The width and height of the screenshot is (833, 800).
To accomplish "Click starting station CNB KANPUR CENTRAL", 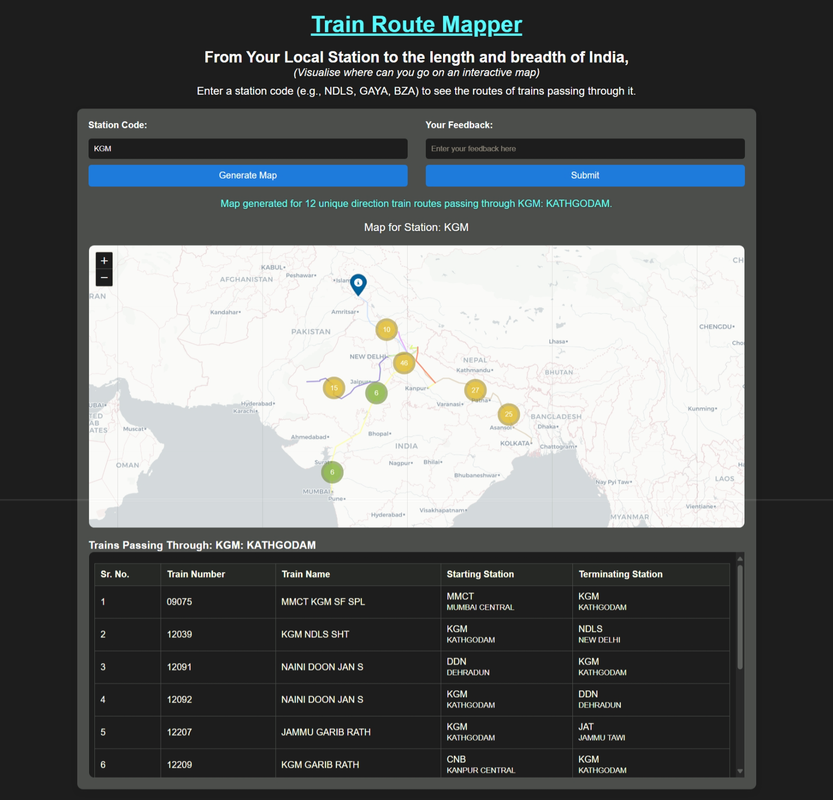I will pyautogui.click(x=481, y=765).
